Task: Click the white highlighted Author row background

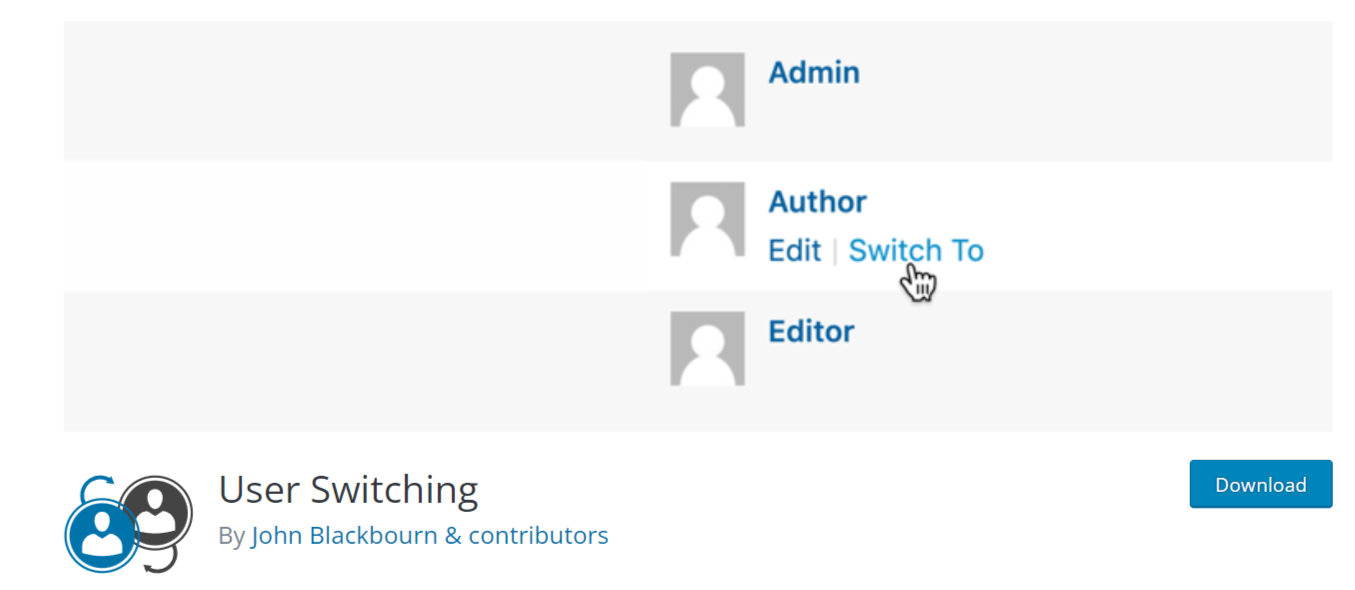Action: (350, 225)
